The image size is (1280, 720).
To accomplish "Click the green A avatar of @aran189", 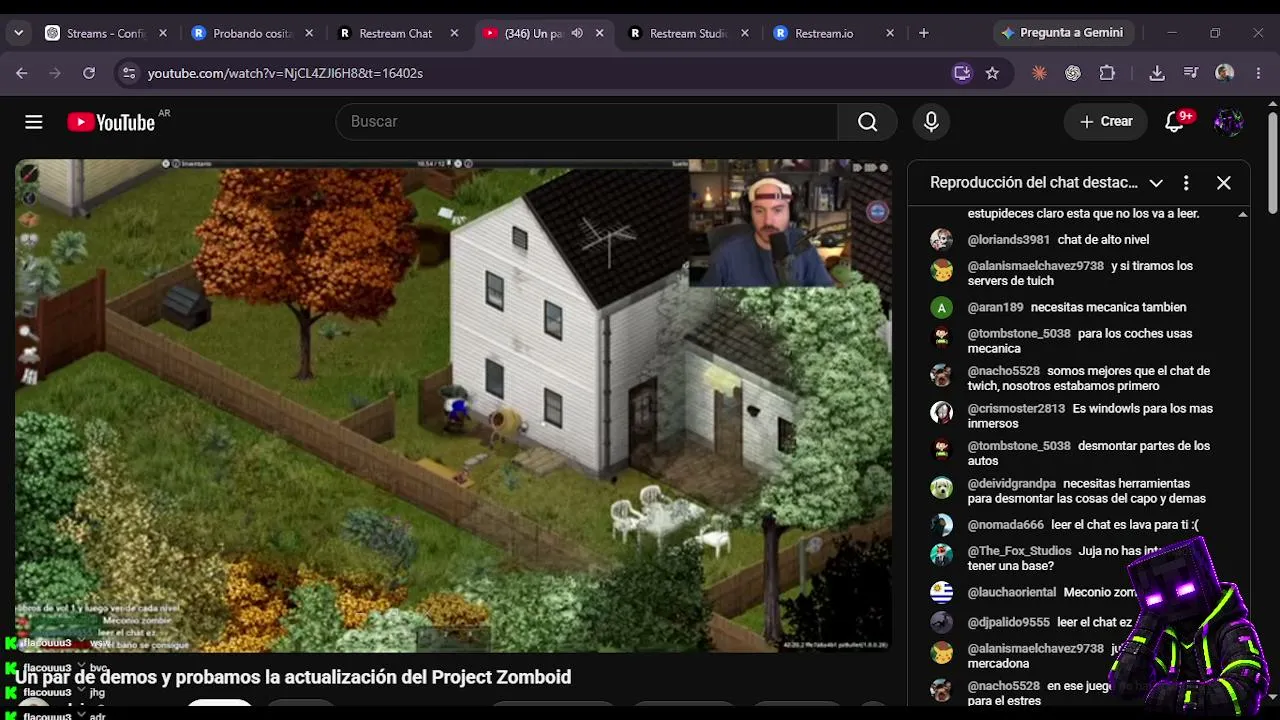I will click(941, 308).
